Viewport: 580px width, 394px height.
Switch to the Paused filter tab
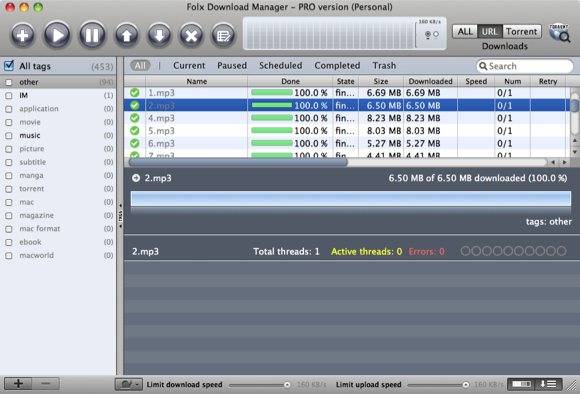(232, 65)
